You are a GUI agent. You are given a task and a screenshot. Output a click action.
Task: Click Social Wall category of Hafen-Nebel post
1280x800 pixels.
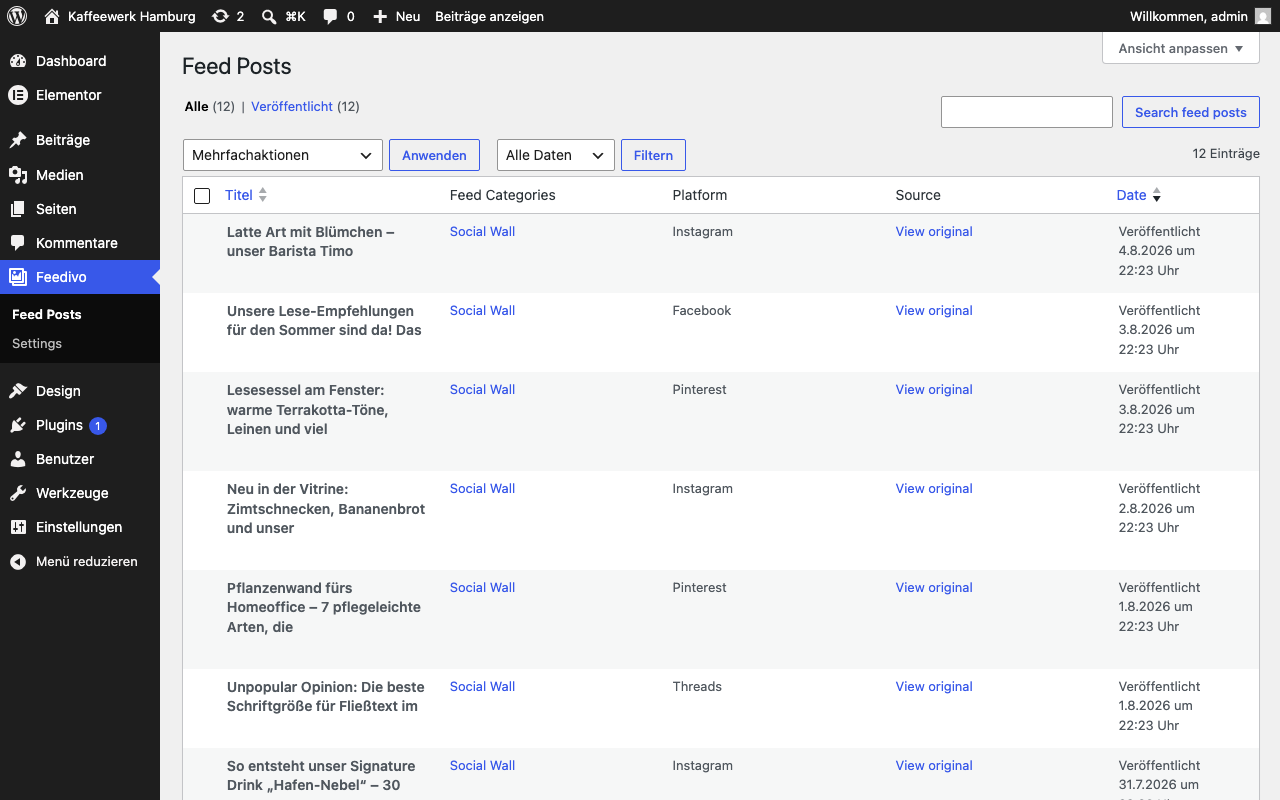(x=482, y=765)
